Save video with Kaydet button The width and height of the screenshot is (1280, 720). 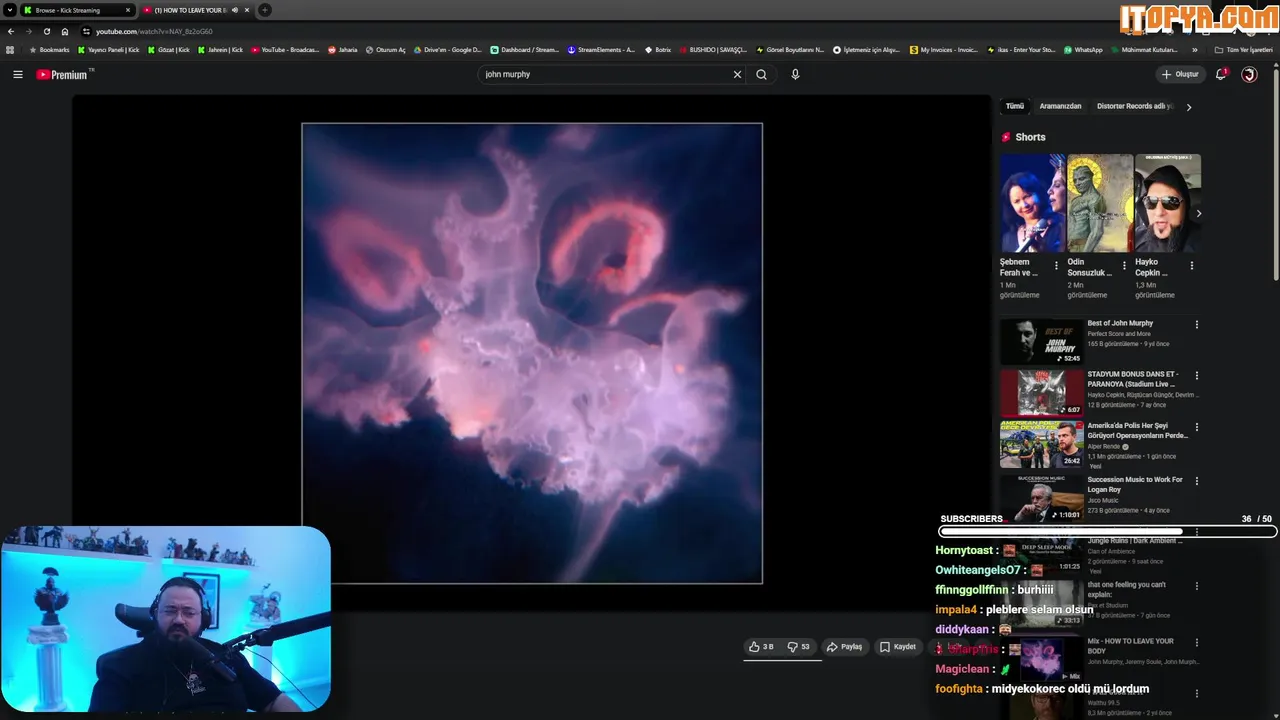897,647
